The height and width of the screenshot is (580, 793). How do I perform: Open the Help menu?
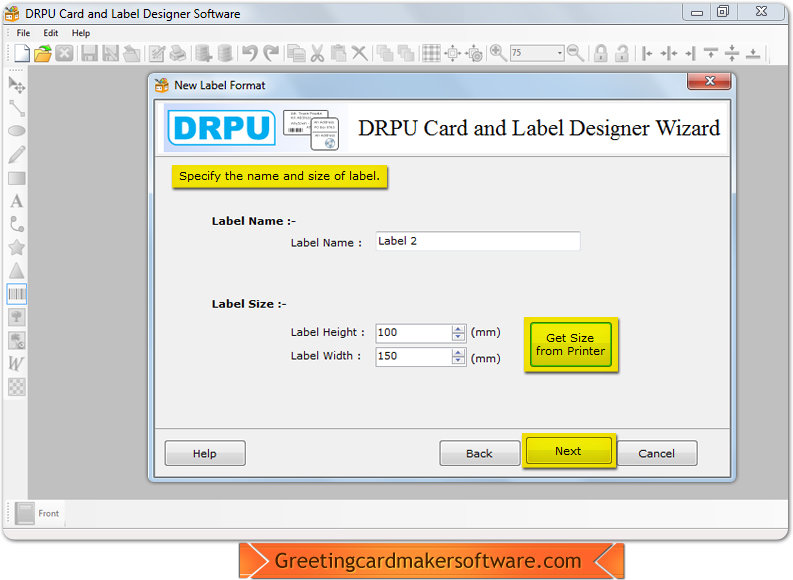[81, 33]
